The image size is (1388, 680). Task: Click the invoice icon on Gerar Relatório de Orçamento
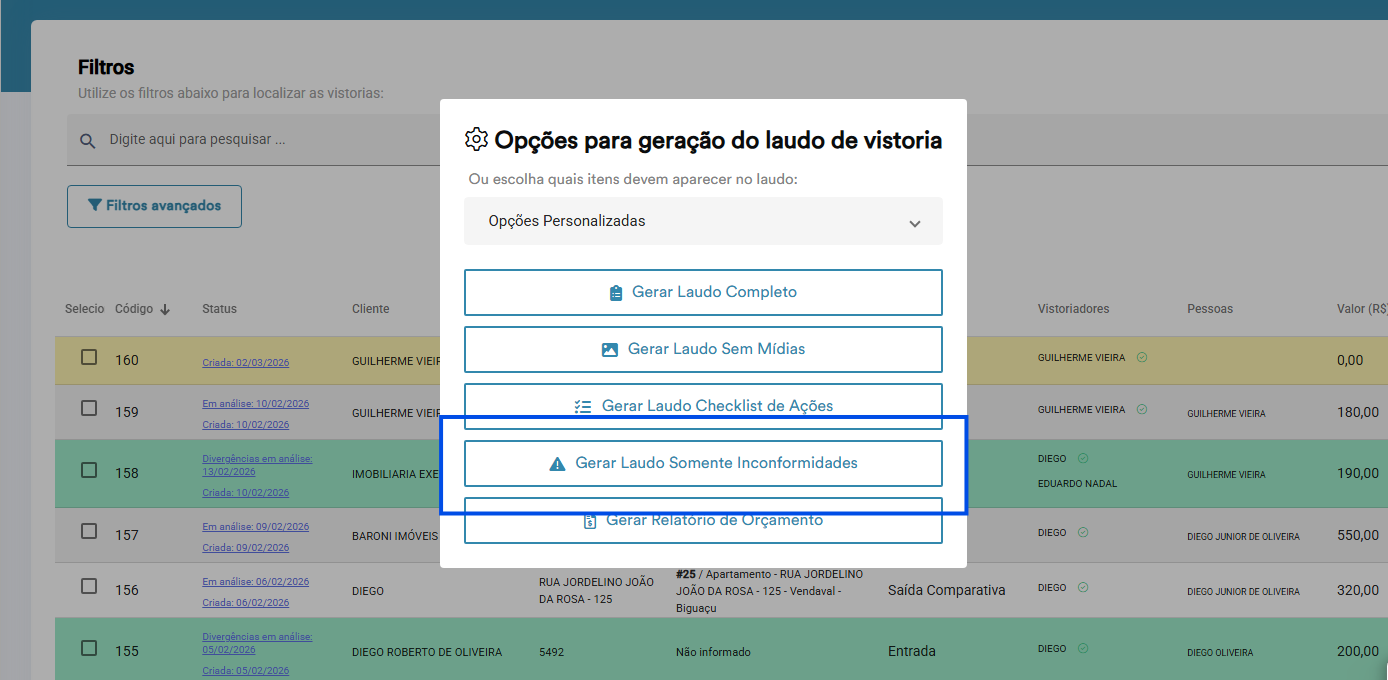tap(587, 520)
